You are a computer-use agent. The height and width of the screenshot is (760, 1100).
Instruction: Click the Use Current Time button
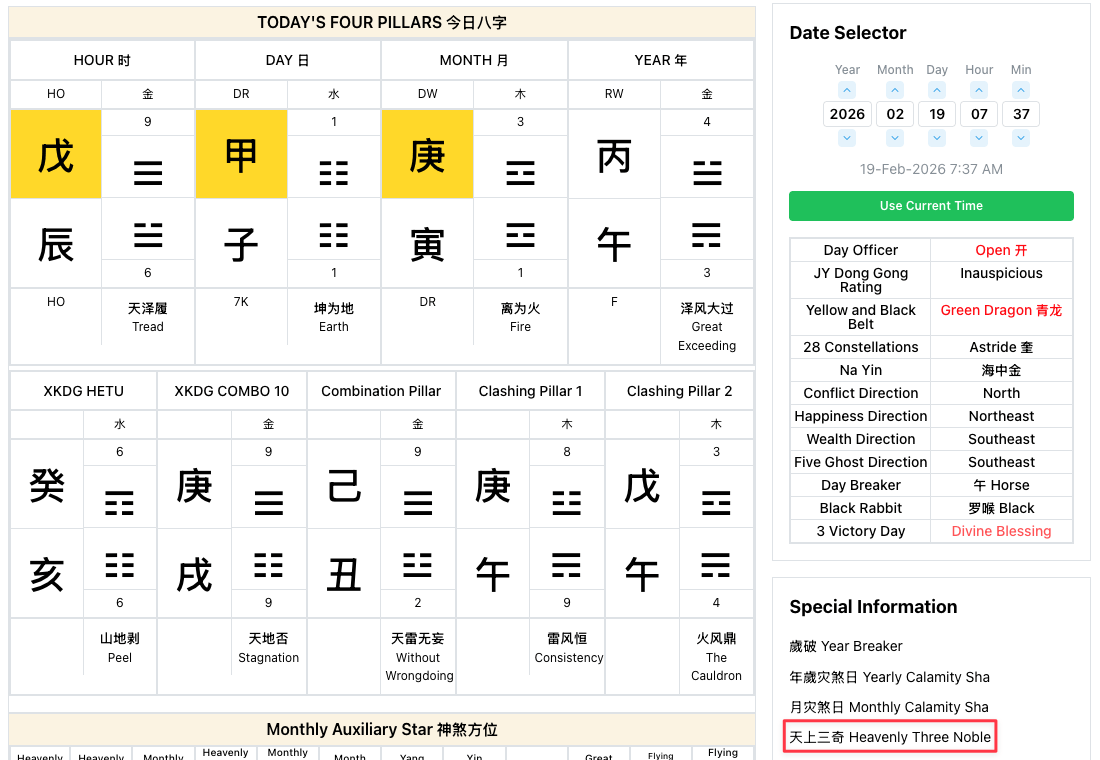click(x=931, y=206)
